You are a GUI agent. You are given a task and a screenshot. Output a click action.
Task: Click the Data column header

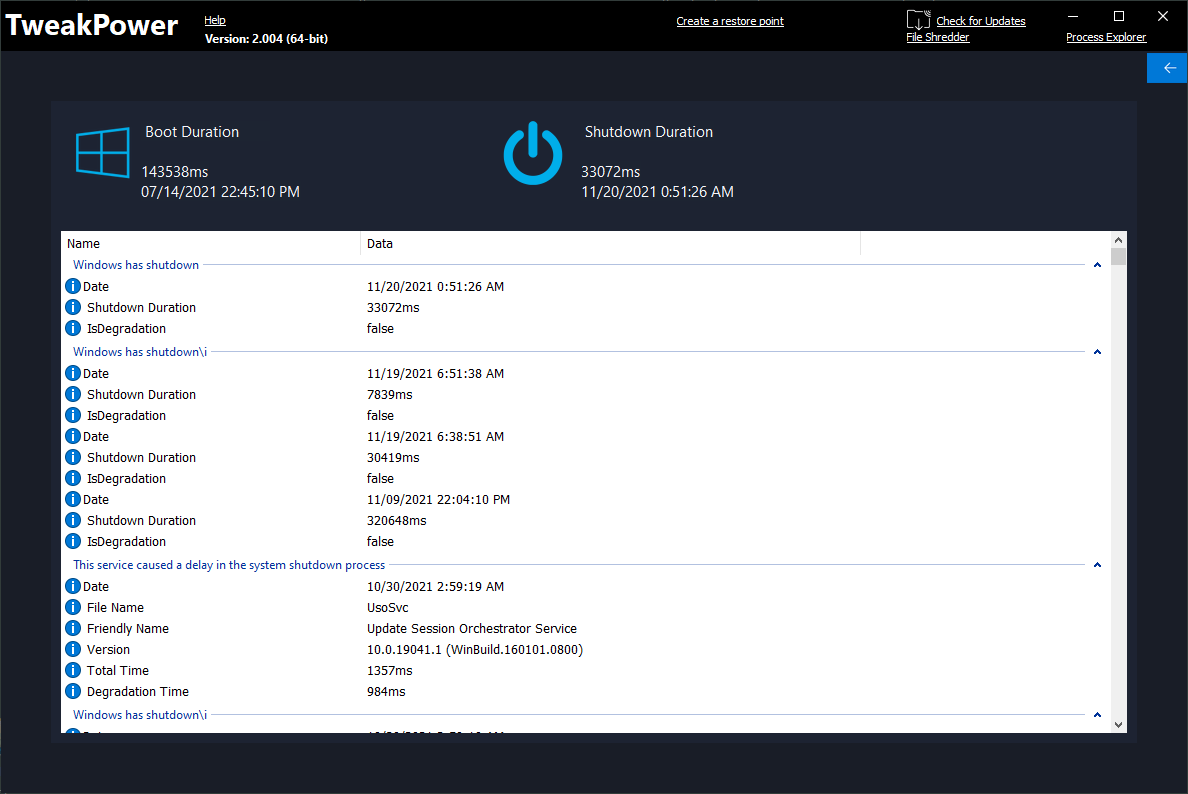point(610,244)
